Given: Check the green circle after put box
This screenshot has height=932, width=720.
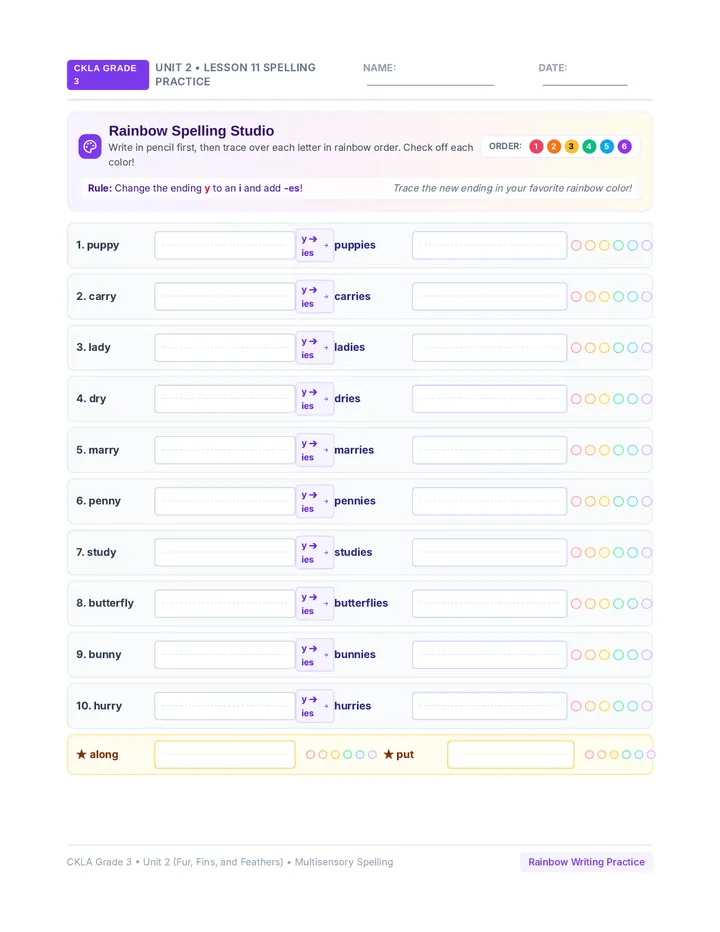Looking at the screenshot, I should point(626,754).
